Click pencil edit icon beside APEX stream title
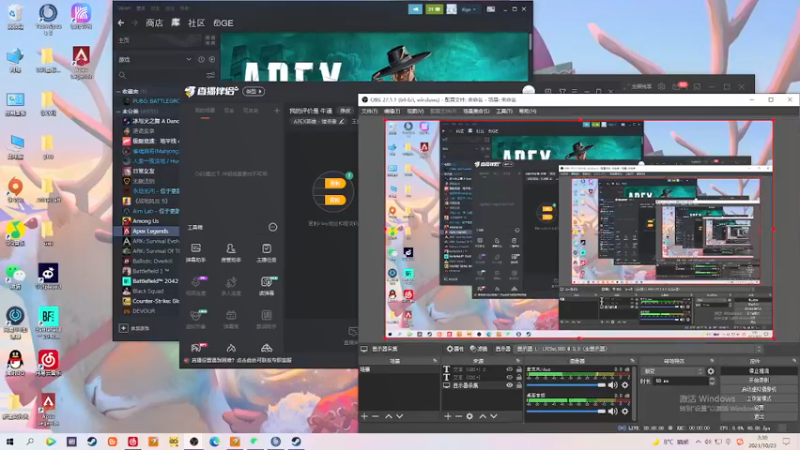Viewport: 800px width, 450px height. click(341, 121)
